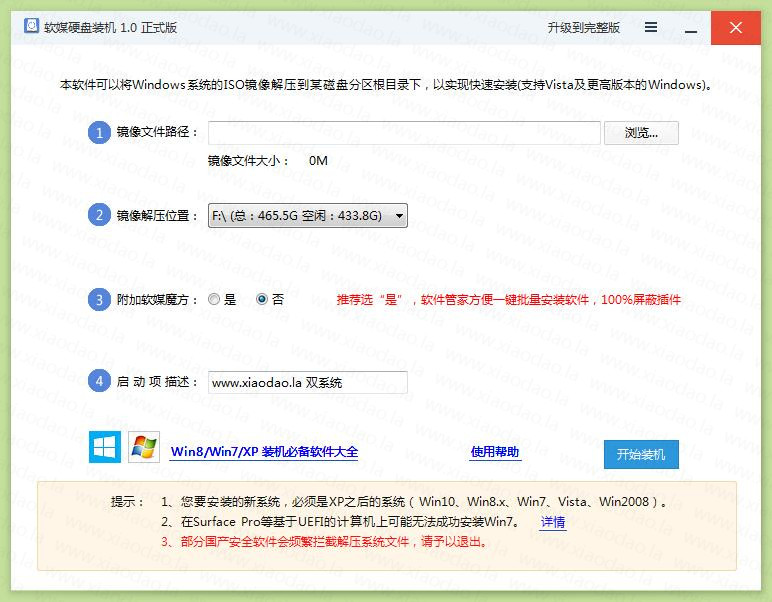Click the red tip about 国产安全软件
This screenshot has height=602, width=772.
tap(324, 542)
